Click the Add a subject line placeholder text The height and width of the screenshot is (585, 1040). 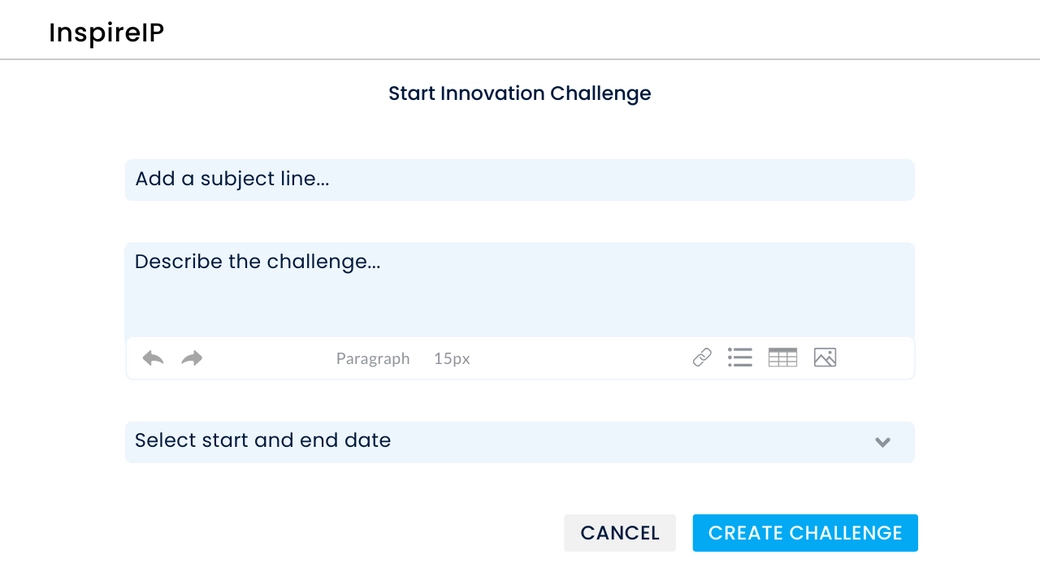pyautogui.click(x=232, y=180)
